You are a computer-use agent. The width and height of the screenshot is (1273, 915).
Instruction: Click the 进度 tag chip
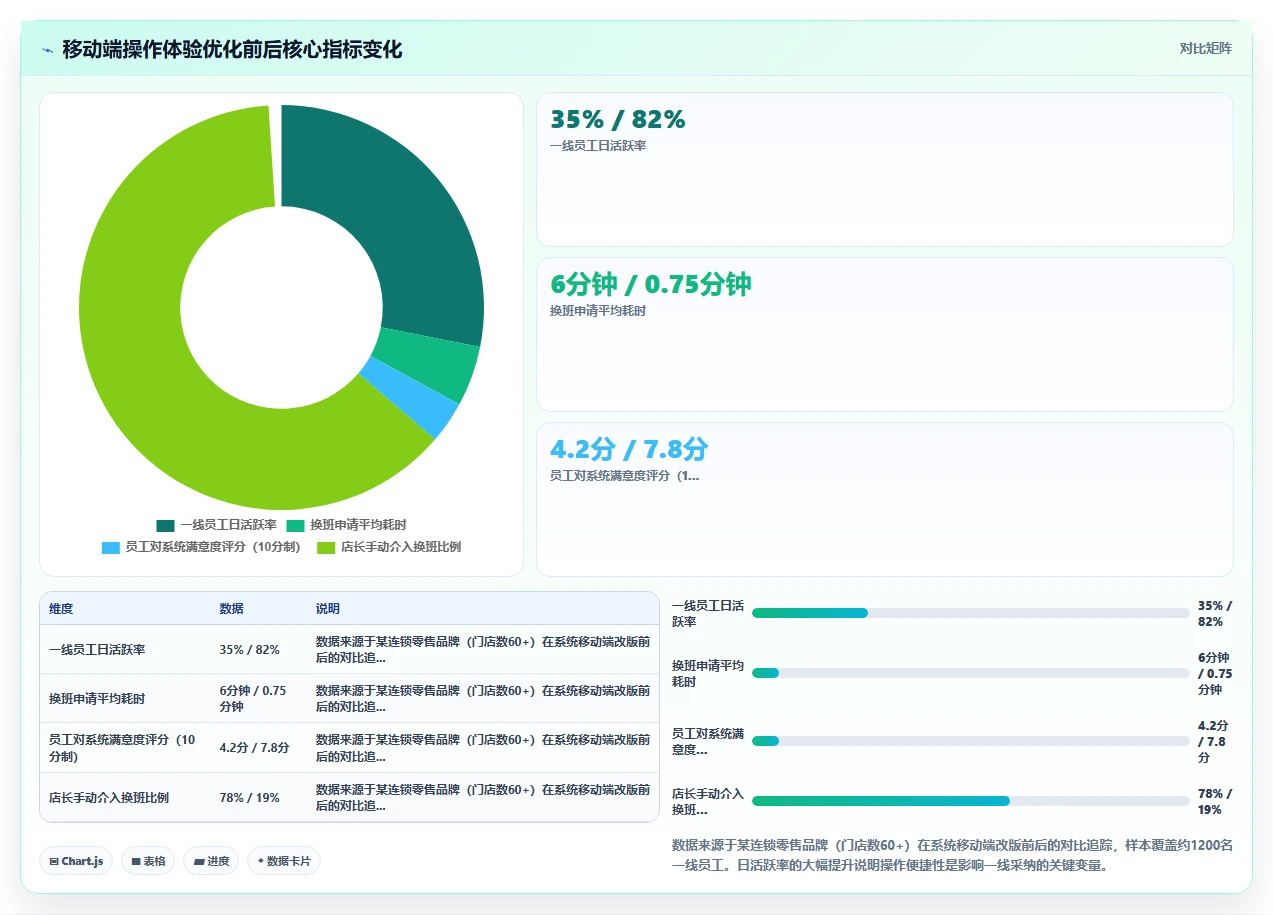point(211,861)
